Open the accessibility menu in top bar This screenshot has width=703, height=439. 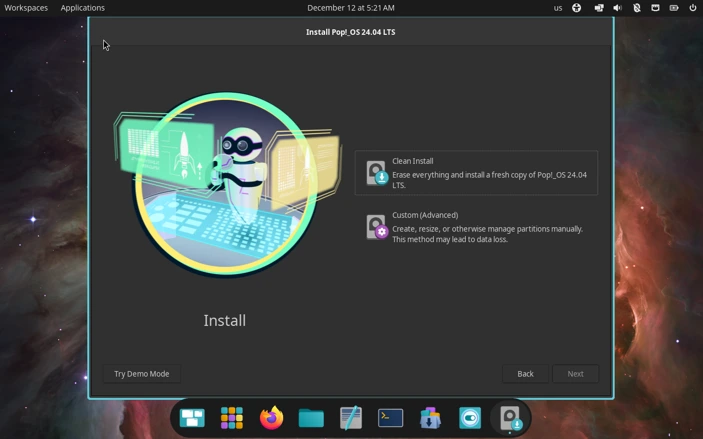pos(577,8)
